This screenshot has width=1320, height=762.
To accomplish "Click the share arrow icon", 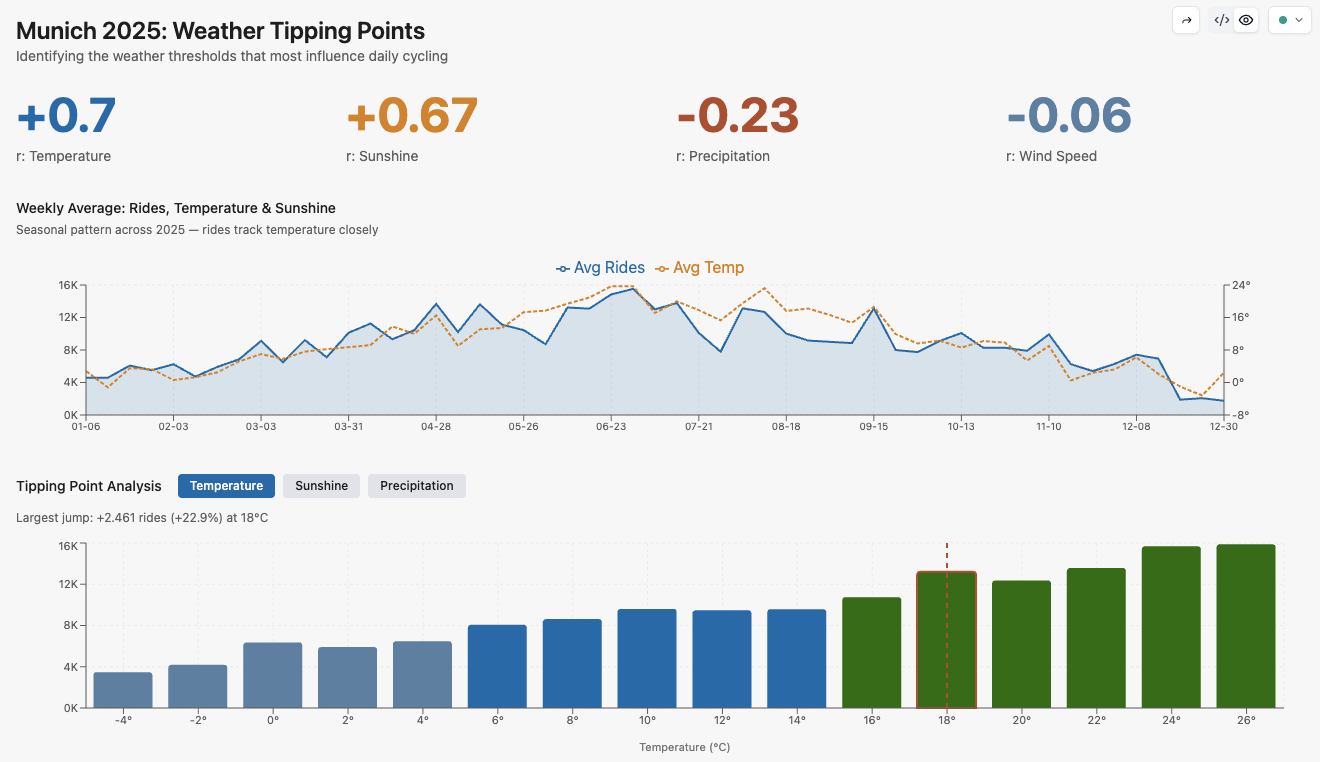I will [x=1186, y=20].
